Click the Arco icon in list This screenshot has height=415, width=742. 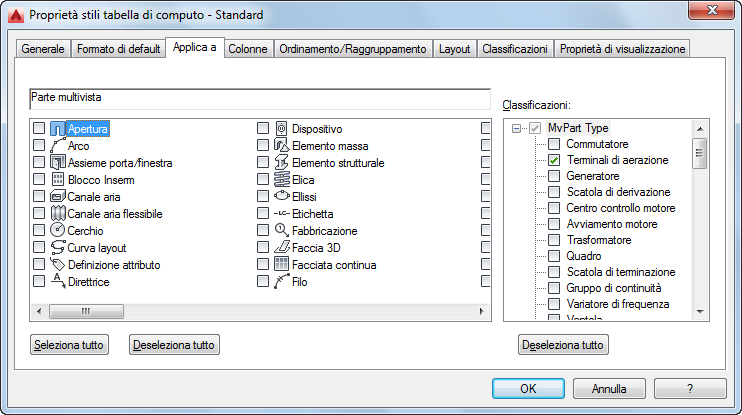(57, 146)
